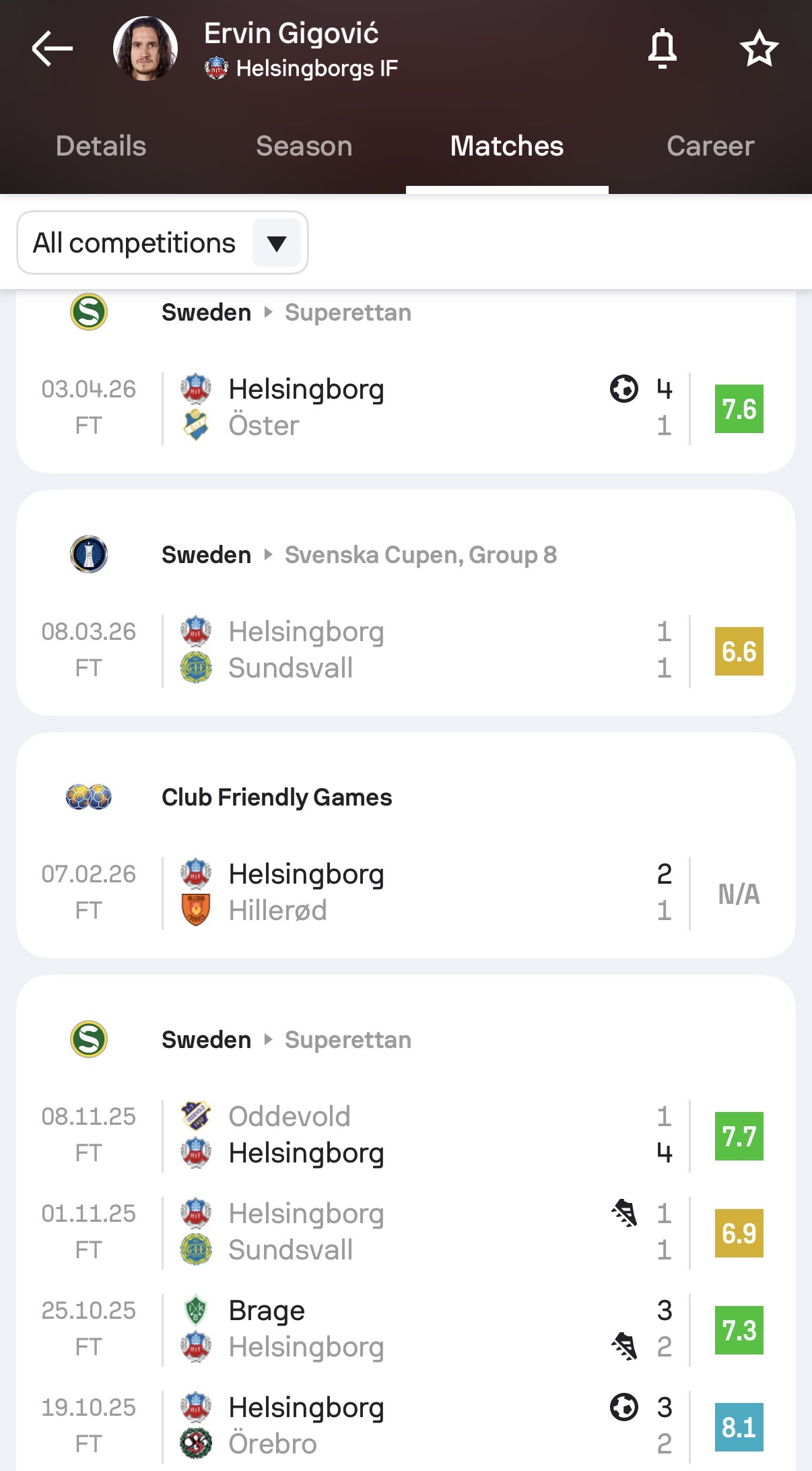Switch to the Details tab
This screenshot has height=1471, width=812.
101,146
